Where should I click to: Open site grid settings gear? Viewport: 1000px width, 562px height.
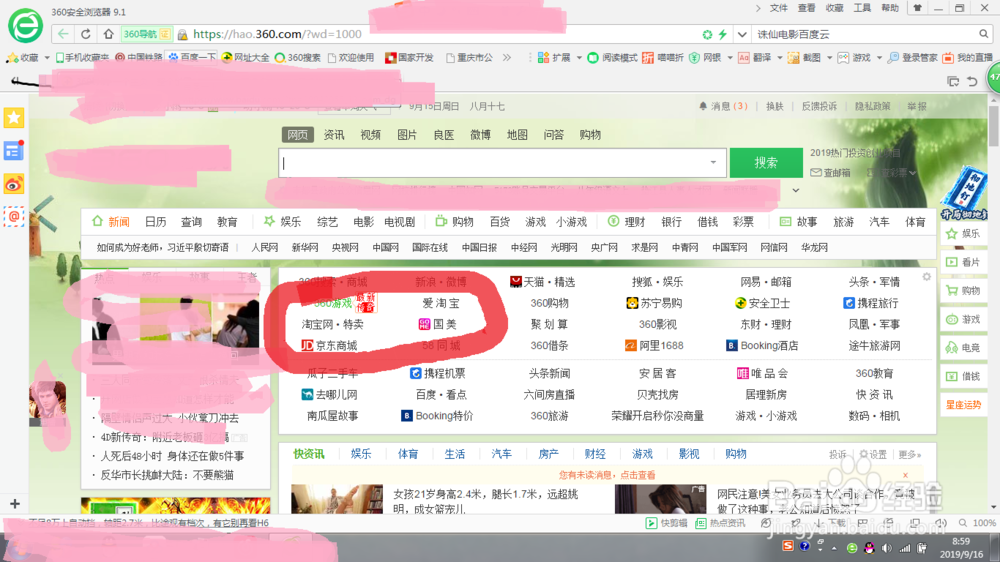(927, 277)
